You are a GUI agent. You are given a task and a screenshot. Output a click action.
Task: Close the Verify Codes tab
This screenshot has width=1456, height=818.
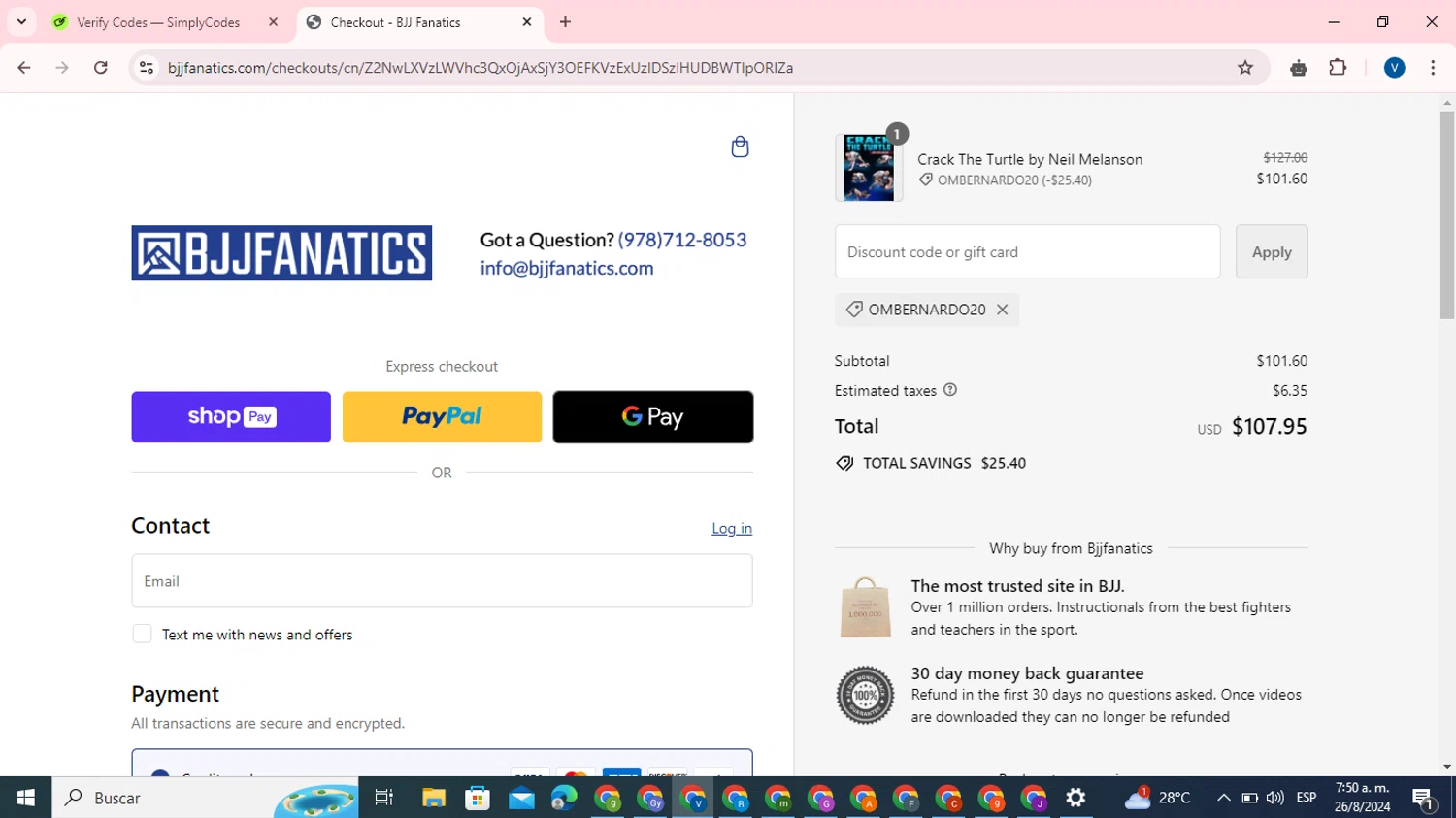(x=274, y=22)
